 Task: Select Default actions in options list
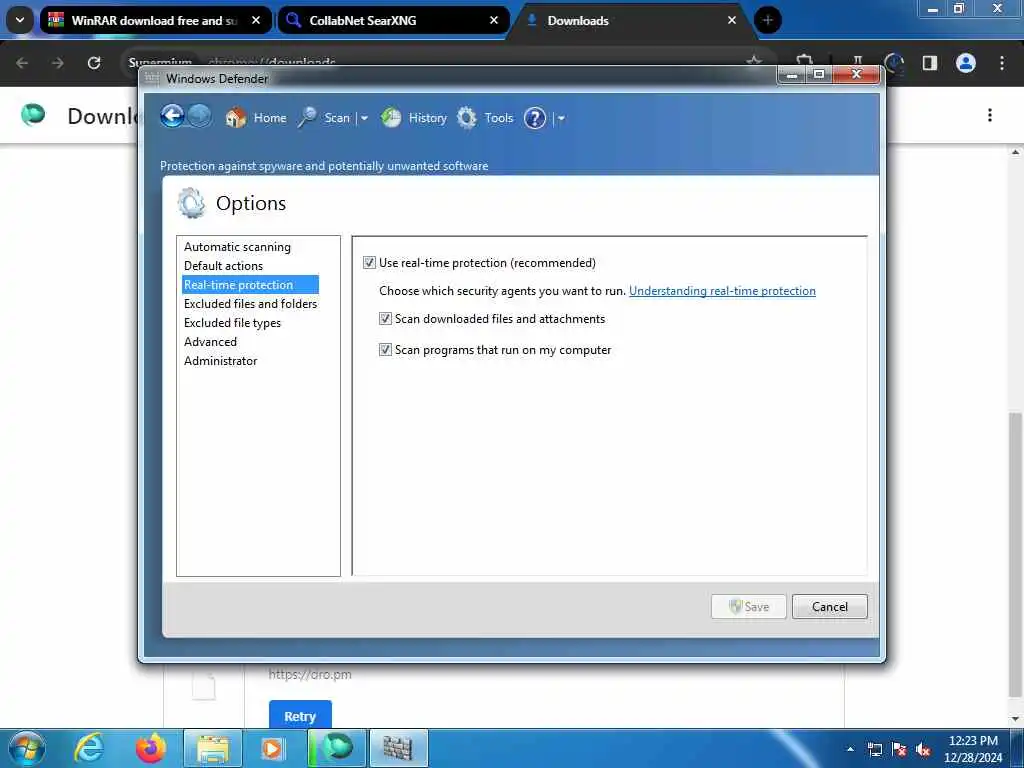point(223,266)
